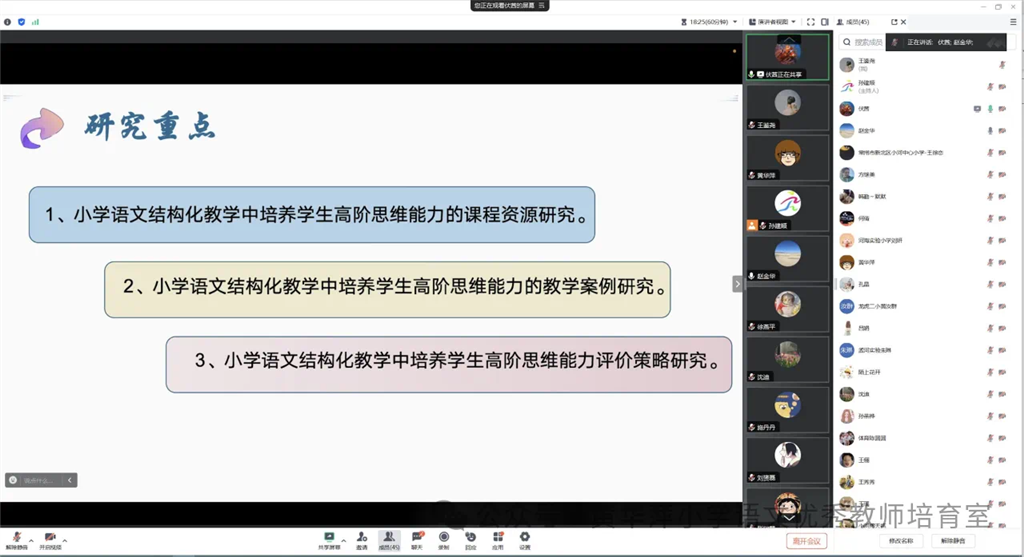1024x557 pixels.
Task: Open the 应用 apps menu
Action: [498, 540]
